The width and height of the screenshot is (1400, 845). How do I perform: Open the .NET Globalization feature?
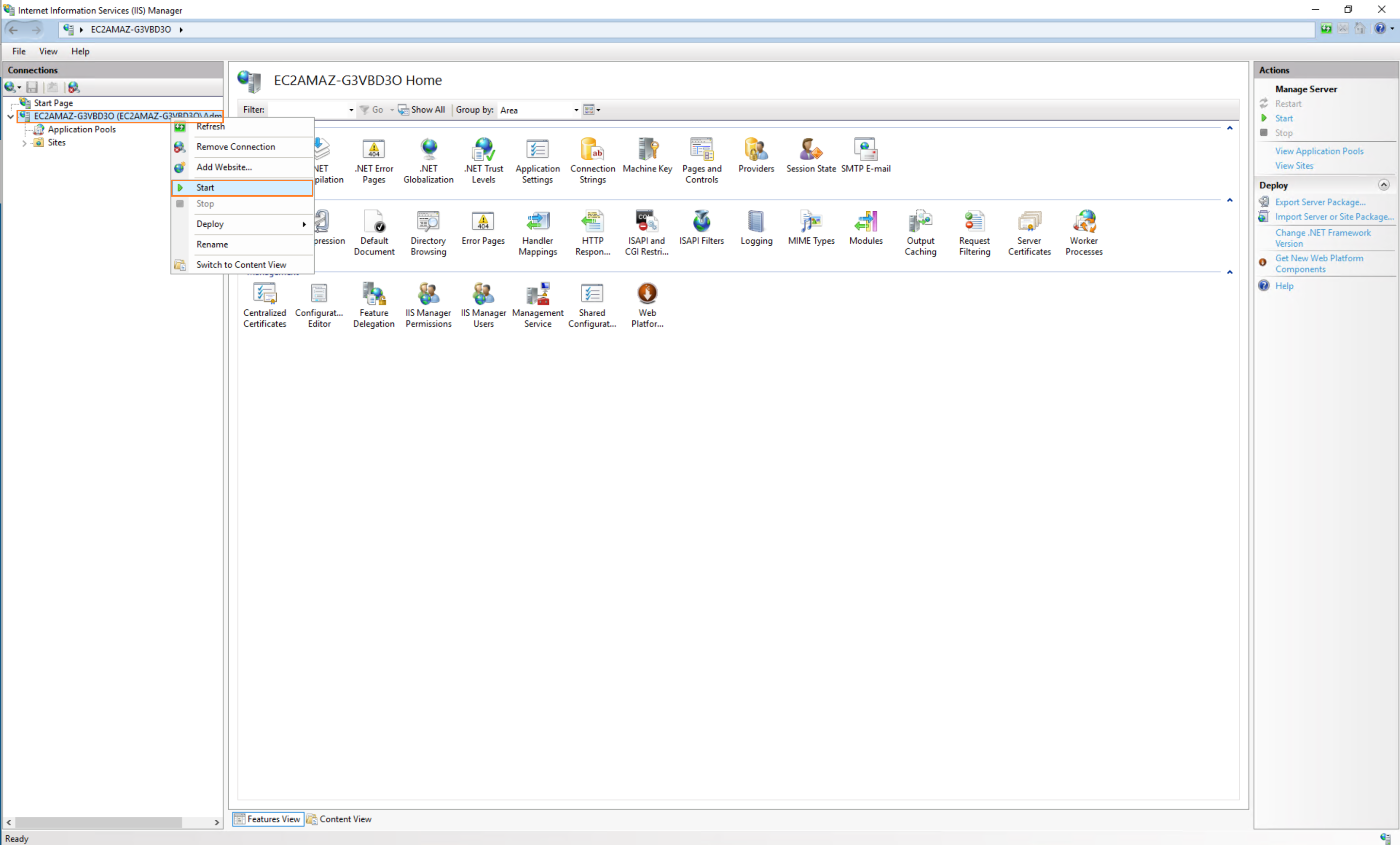click(x=428, y=160)
